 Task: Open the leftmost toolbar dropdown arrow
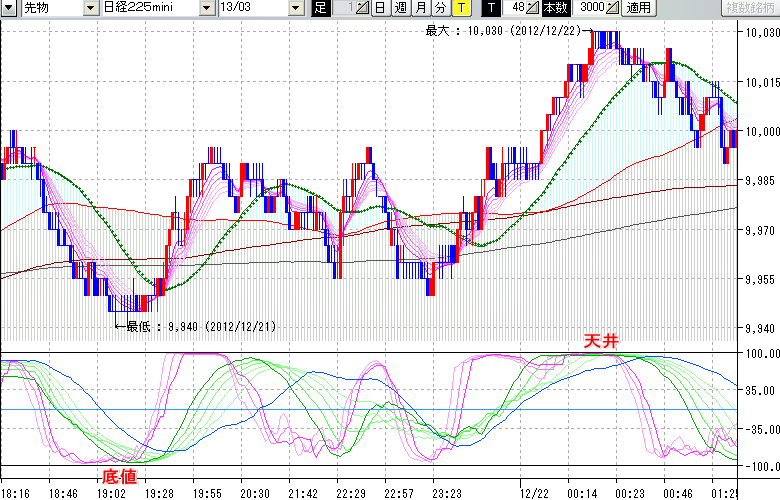(x=8, y=8)
